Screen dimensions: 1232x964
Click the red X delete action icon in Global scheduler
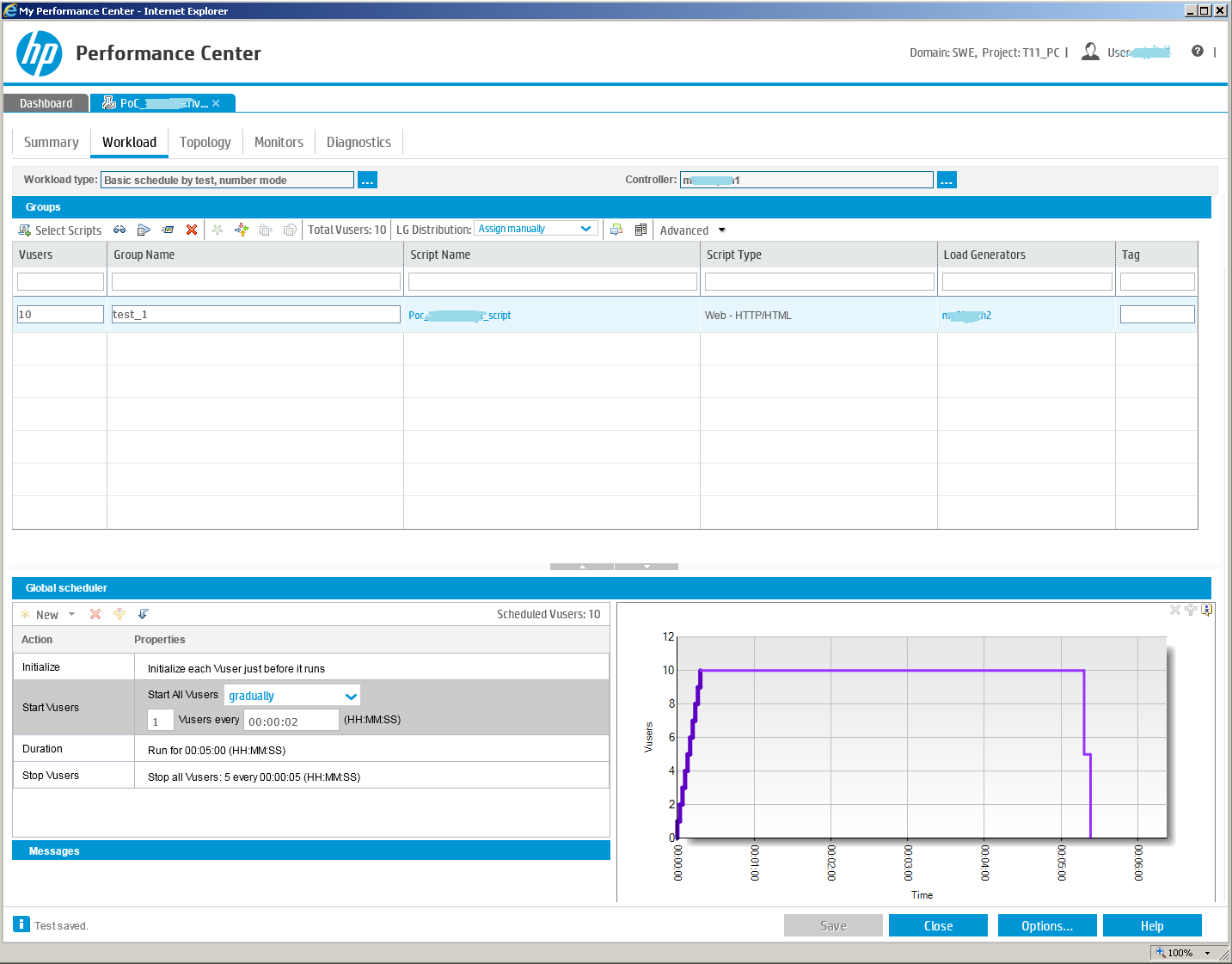pos(95,614)
